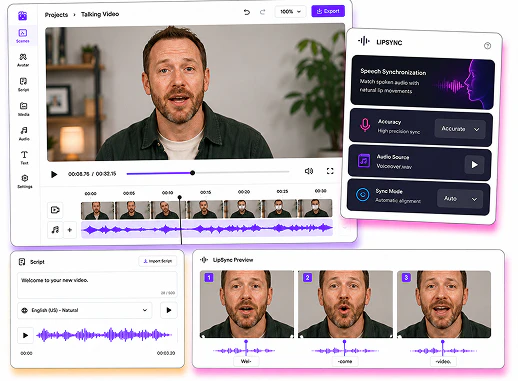Play the main video preview
Image resolution: width=519 pixels, height=381 pixels.
pos(54,174)
